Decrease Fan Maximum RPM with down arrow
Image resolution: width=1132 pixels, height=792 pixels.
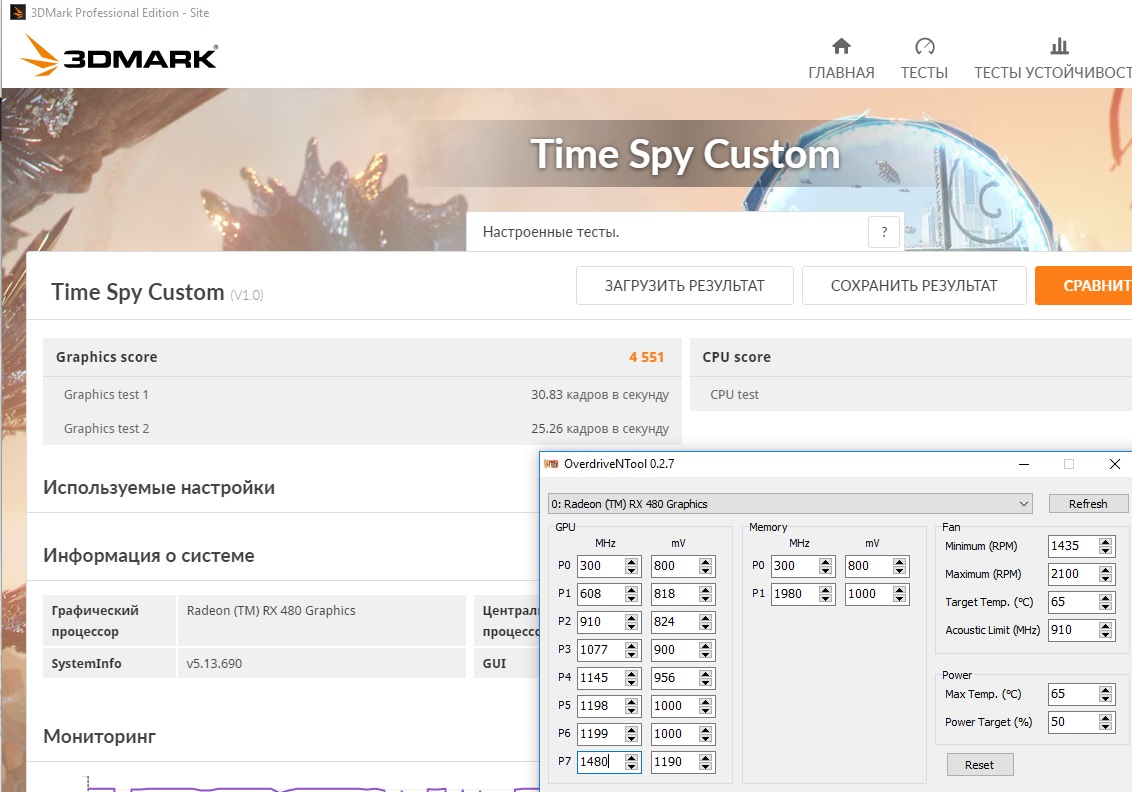1105,579
